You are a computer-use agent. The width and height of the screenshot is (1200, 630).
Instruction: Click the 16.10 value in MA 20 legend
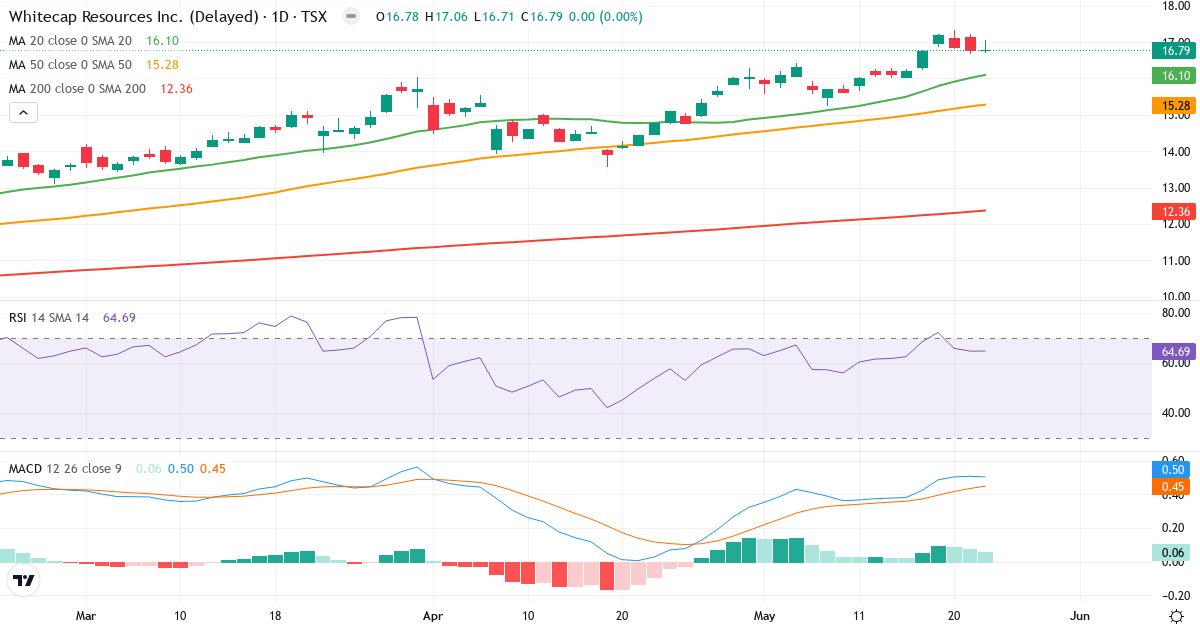[162, 41]
